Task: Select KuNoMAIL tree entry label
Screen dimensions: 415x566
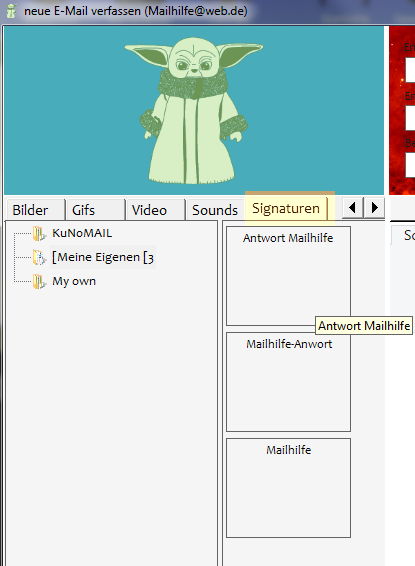Action: pyautogui.click(x=82, y=233)
